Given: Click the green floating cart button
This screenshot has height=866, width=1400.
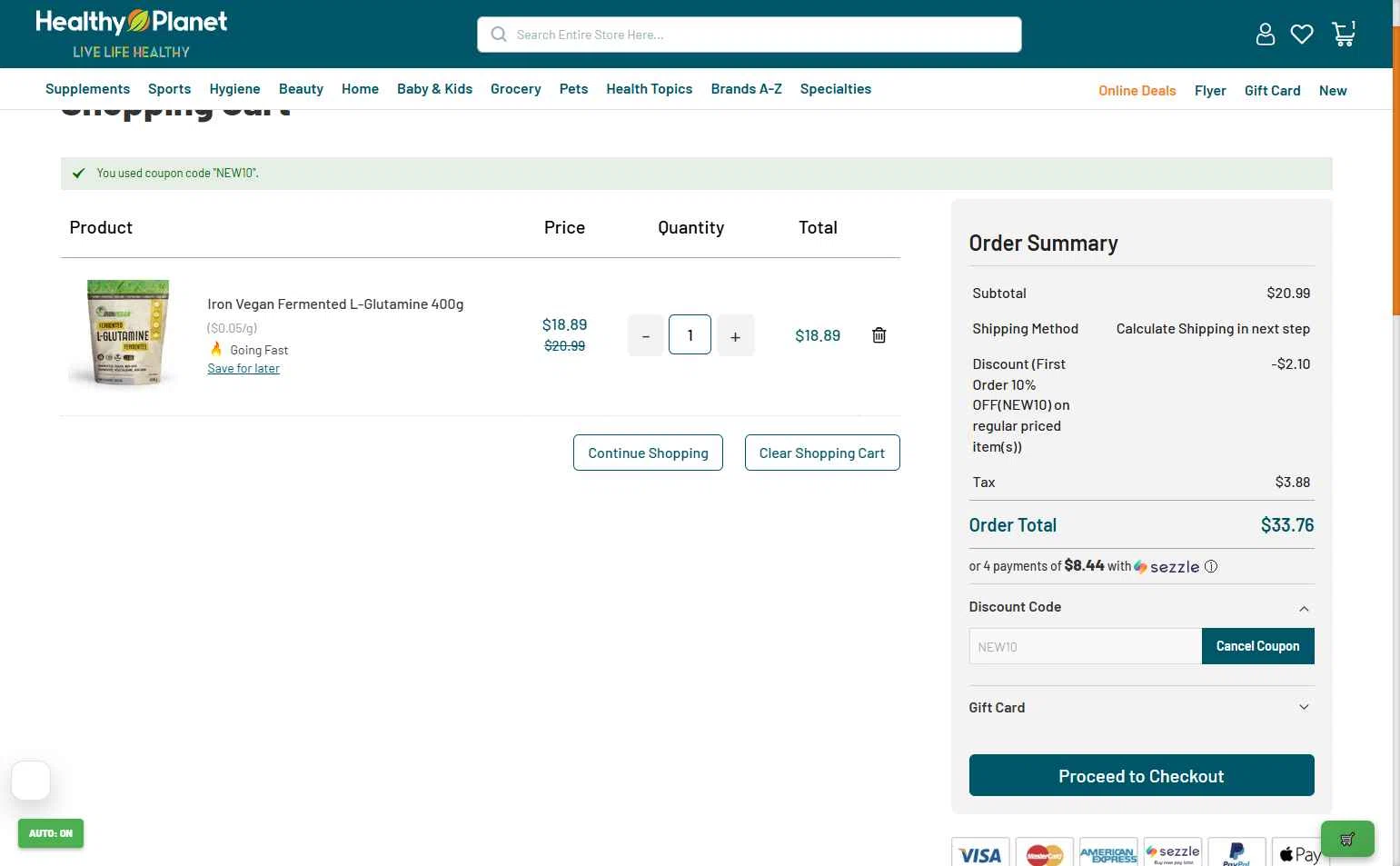Looking at the screenshot, I should 1347,839.
